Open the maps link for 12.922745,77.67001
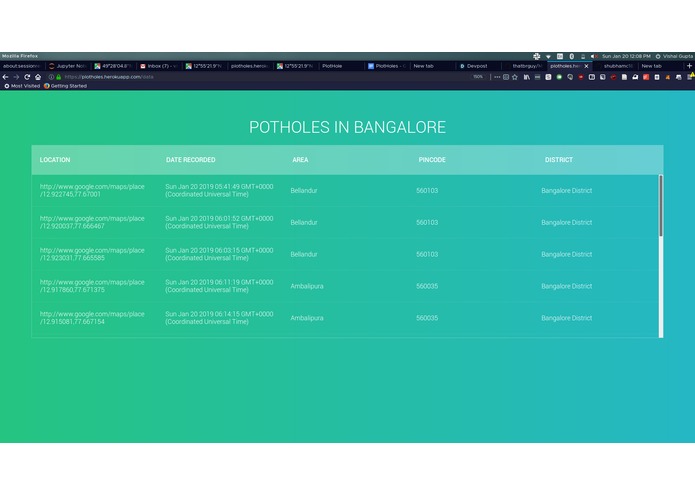Image resolution: width=695 pixels, height=494 pixels. 92,191
